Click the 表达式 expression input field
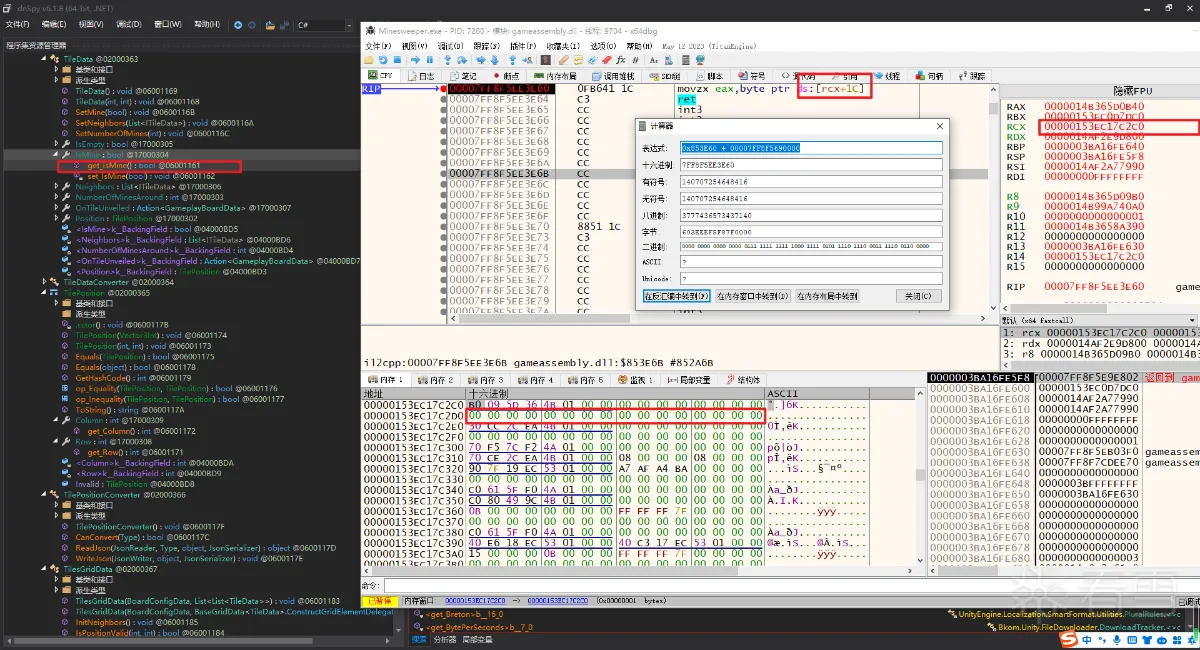Screen dimensions: 1200x650 tap(810, 147)
